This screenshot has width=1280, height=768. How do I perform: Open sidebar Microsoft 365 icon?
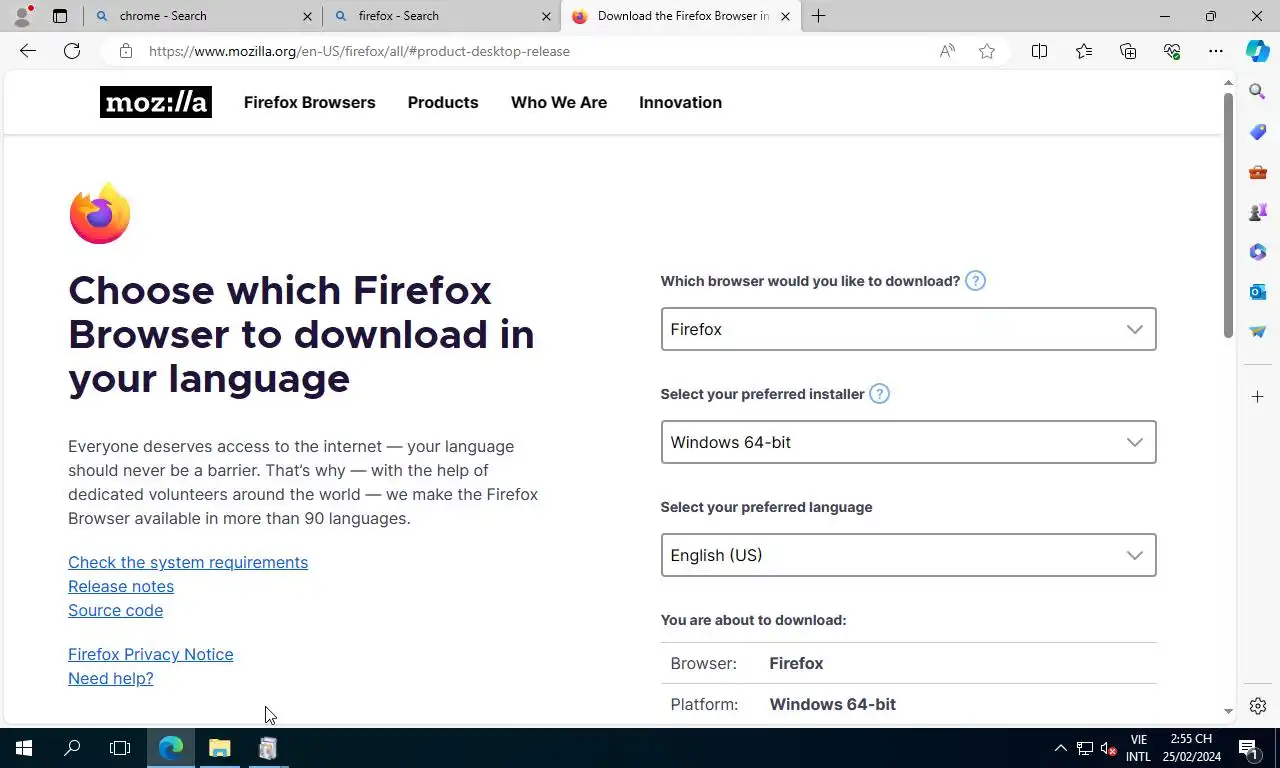(1258, 252)
